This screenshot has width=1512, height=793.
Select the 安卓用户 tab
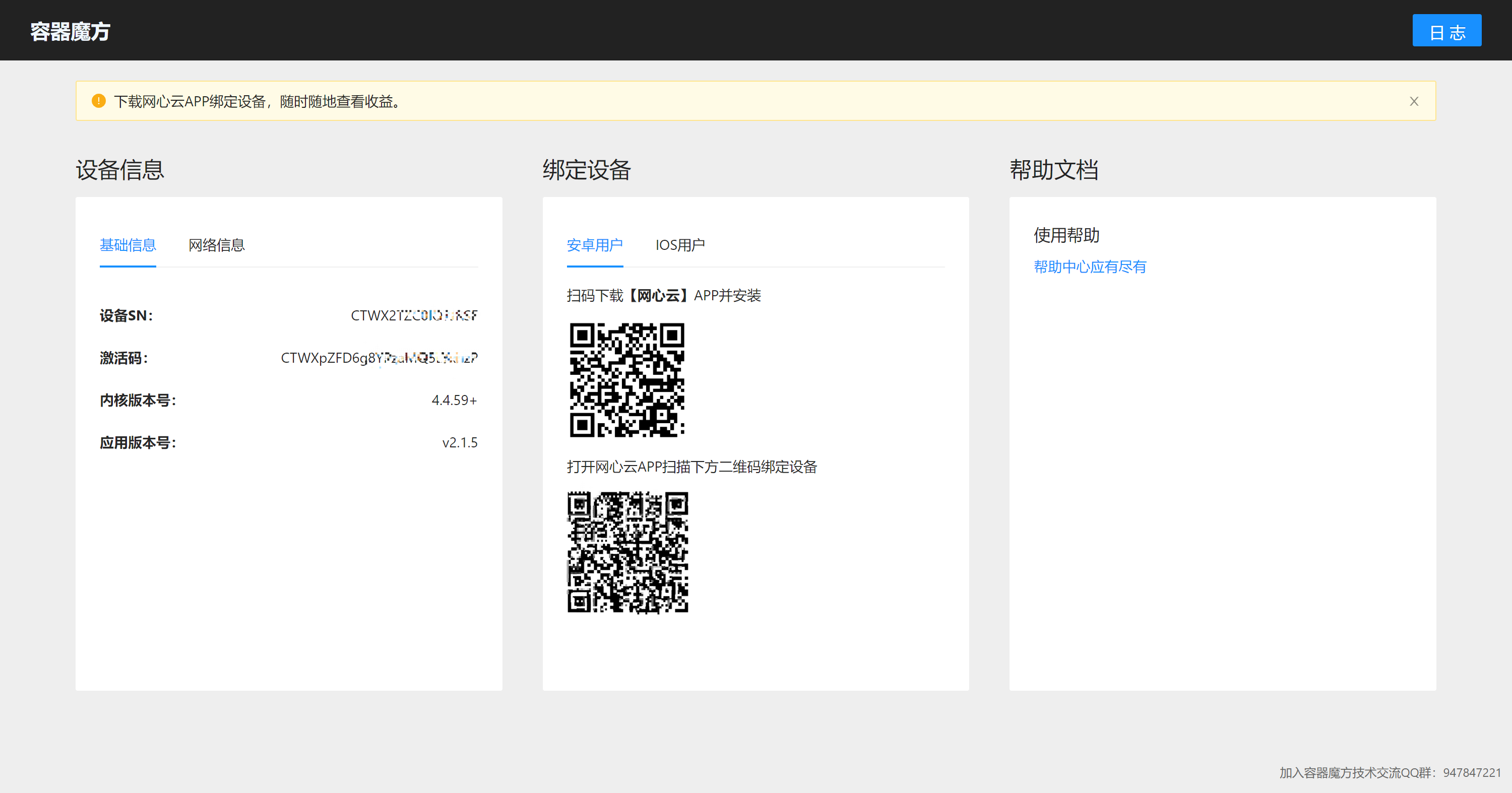pyautogui.click(x=594, y=245)
